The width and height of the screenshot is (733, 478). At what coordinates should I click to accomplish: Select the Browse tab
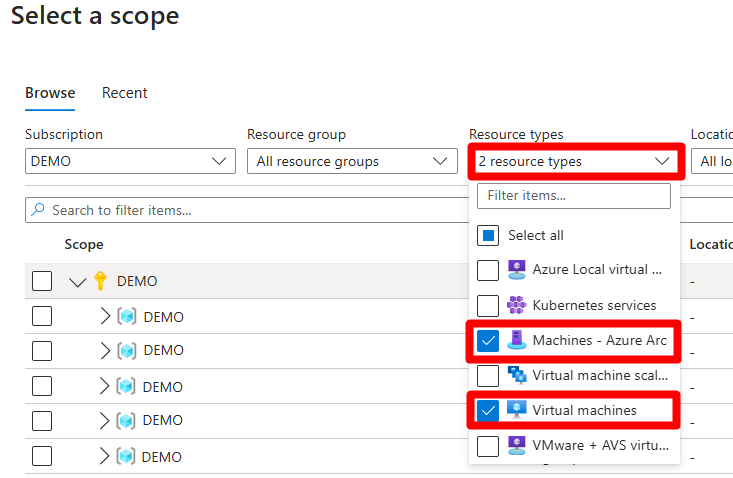pyautogui.click(x=50, y=93)
